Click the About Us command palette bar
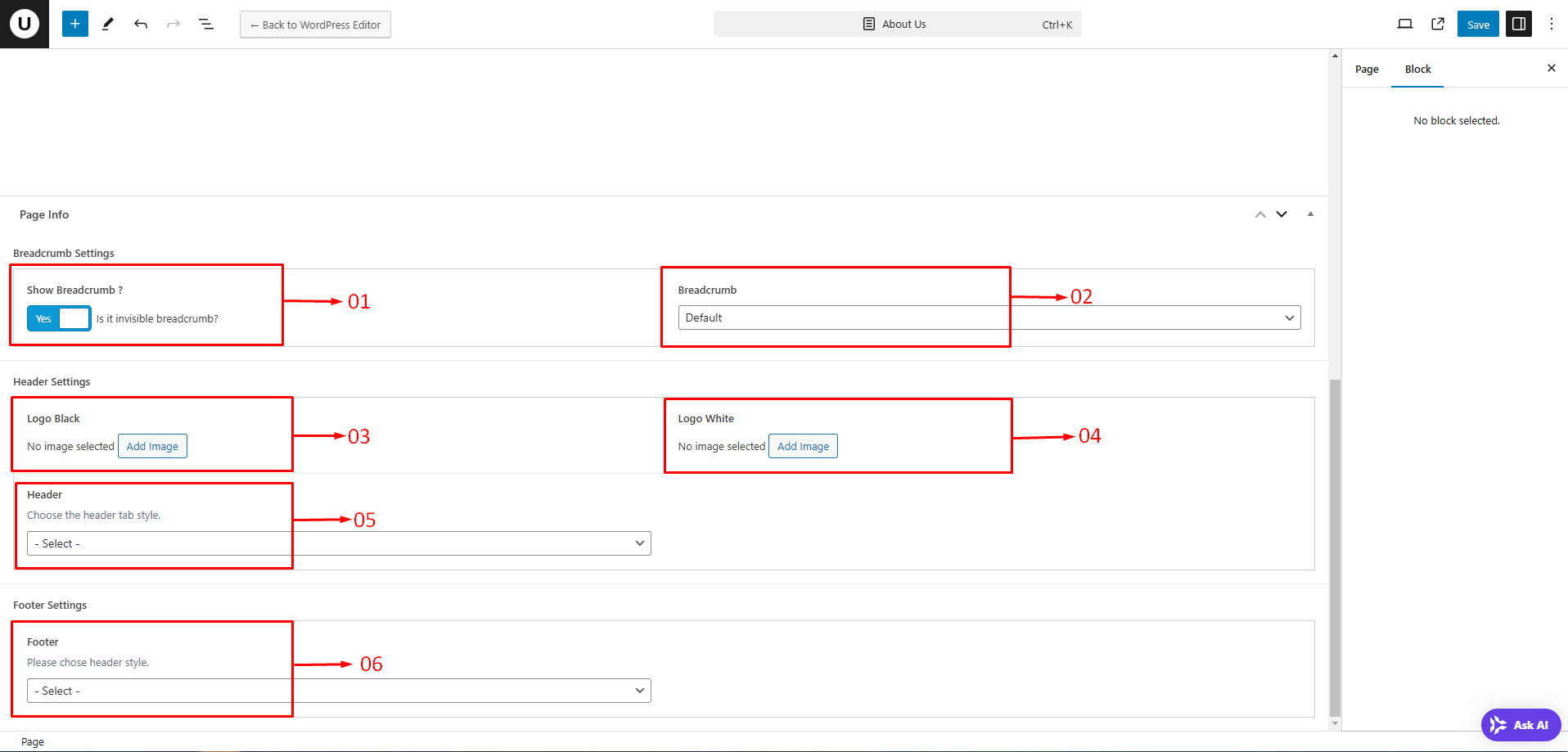1568x752 pixels. [x=897, y=25]
